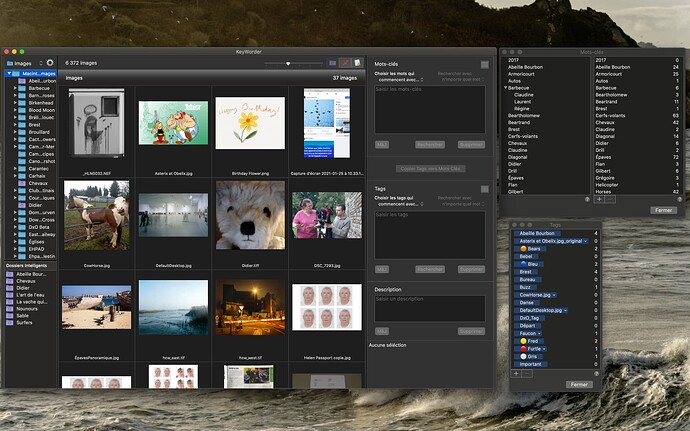Click the circular refresh icon beside Images popup
Screen dimensions: 690x431
click(50, 63)
